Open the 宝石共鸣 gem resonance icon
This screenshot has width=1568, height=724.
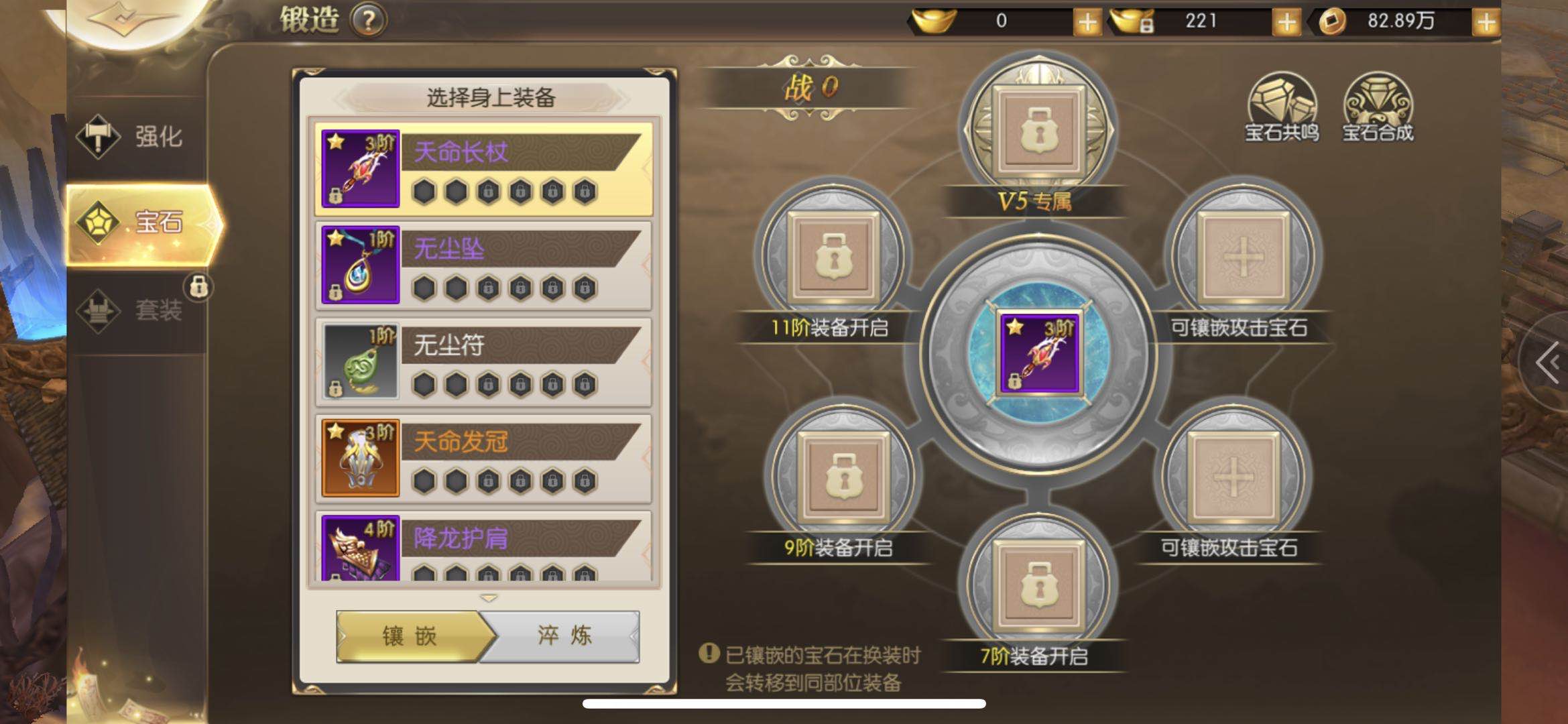1281,107
